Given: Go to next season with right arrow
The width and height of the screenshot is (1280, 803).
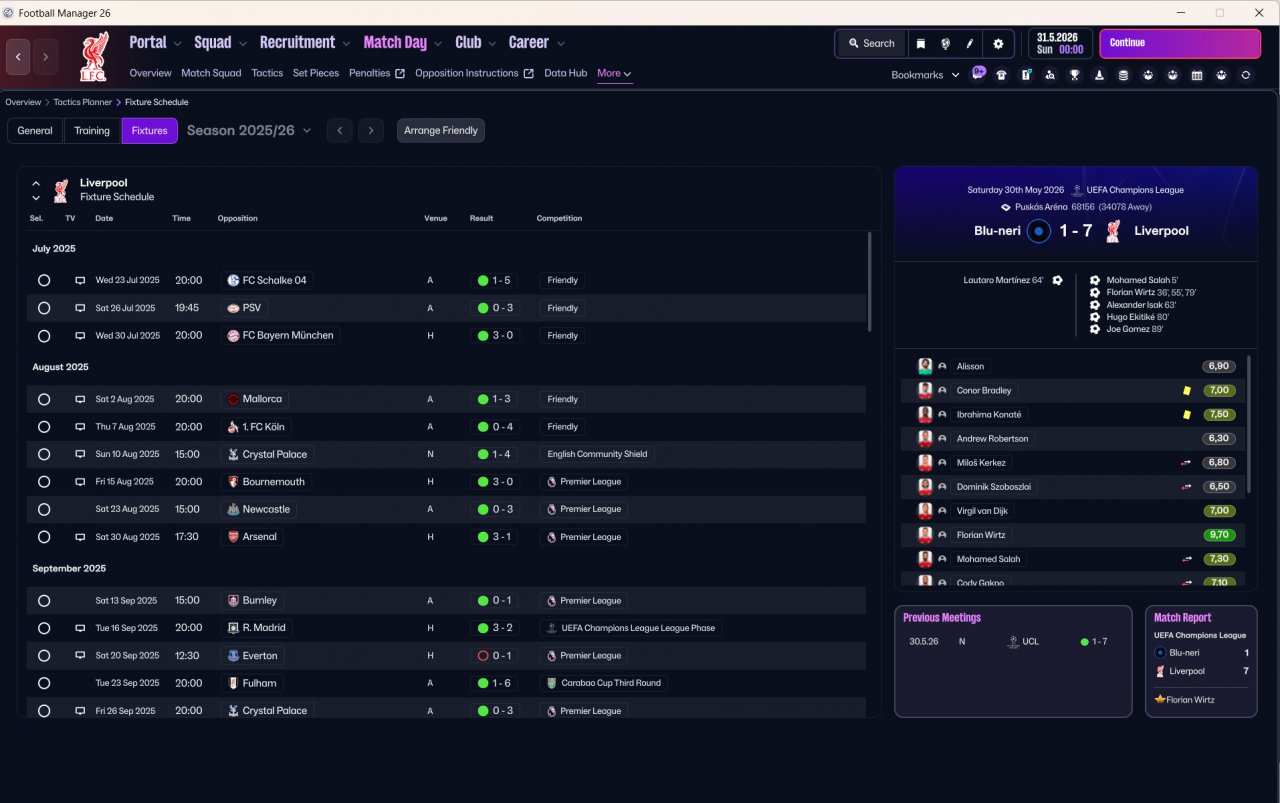Looking at the screenshot, I should click(x=371, y=131).
